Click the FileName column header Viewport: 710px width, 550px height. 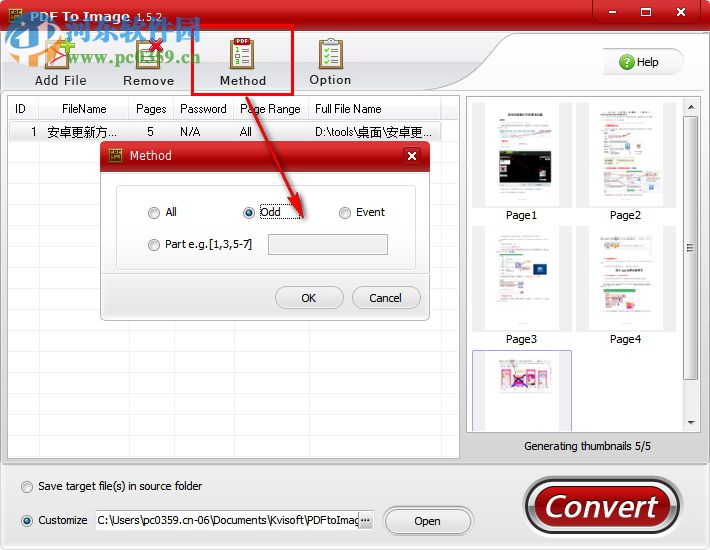pyautogui.click(x=84, y=109)
